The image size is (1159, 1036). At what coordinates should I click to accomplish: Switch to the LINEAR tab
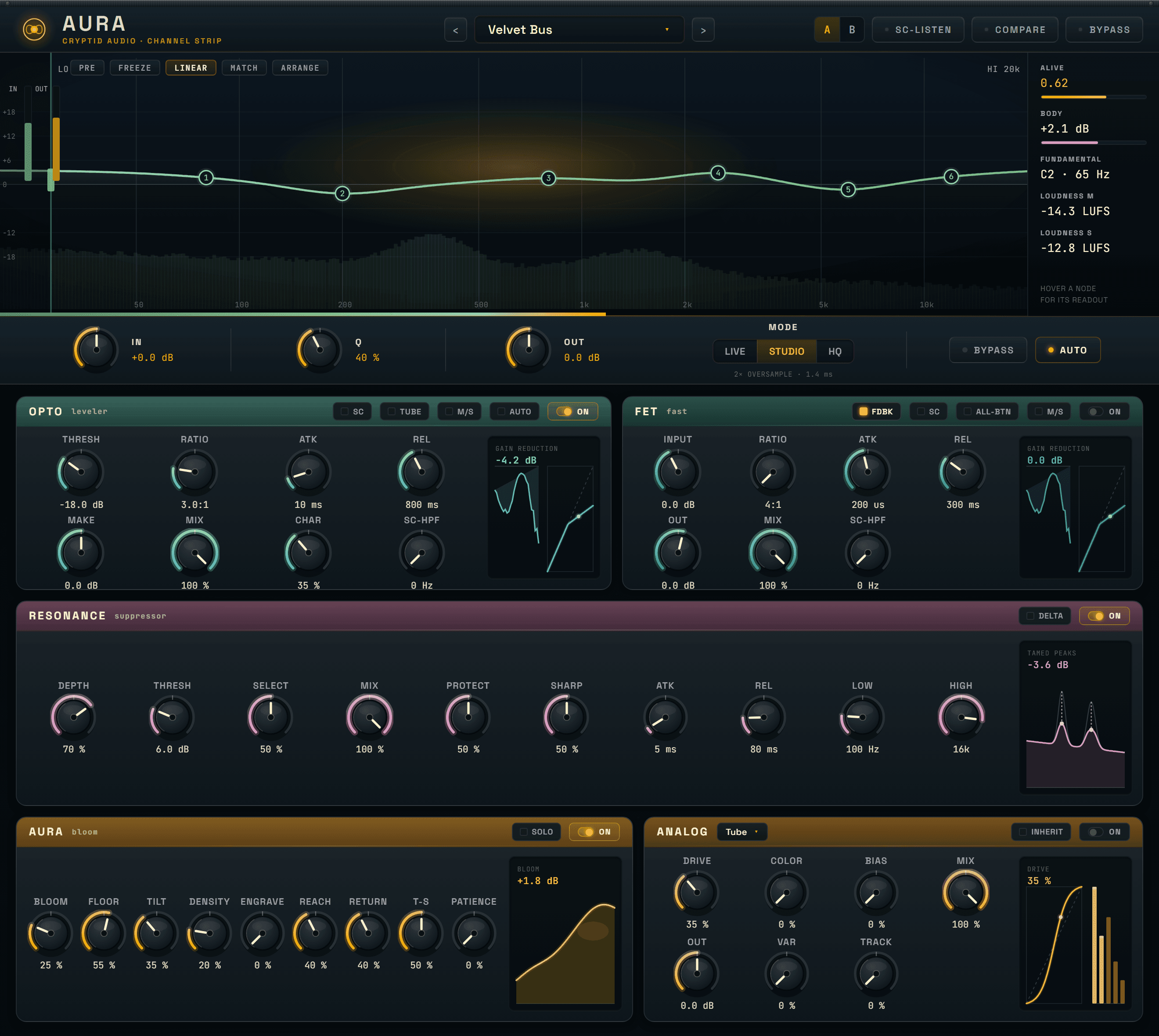pos(191,68)
